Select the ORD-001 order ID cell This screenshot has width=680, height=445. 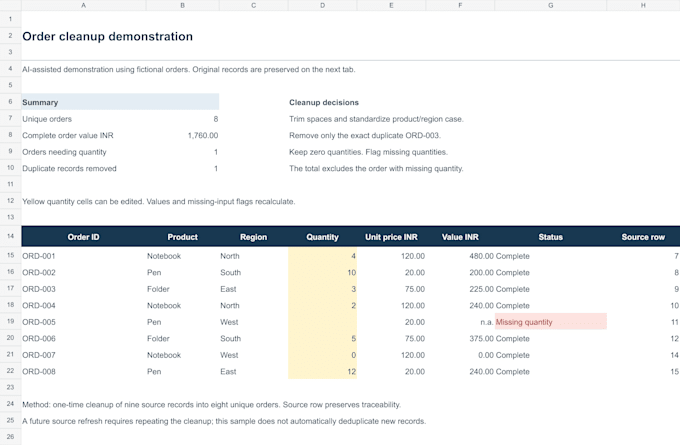click(84, 256)
